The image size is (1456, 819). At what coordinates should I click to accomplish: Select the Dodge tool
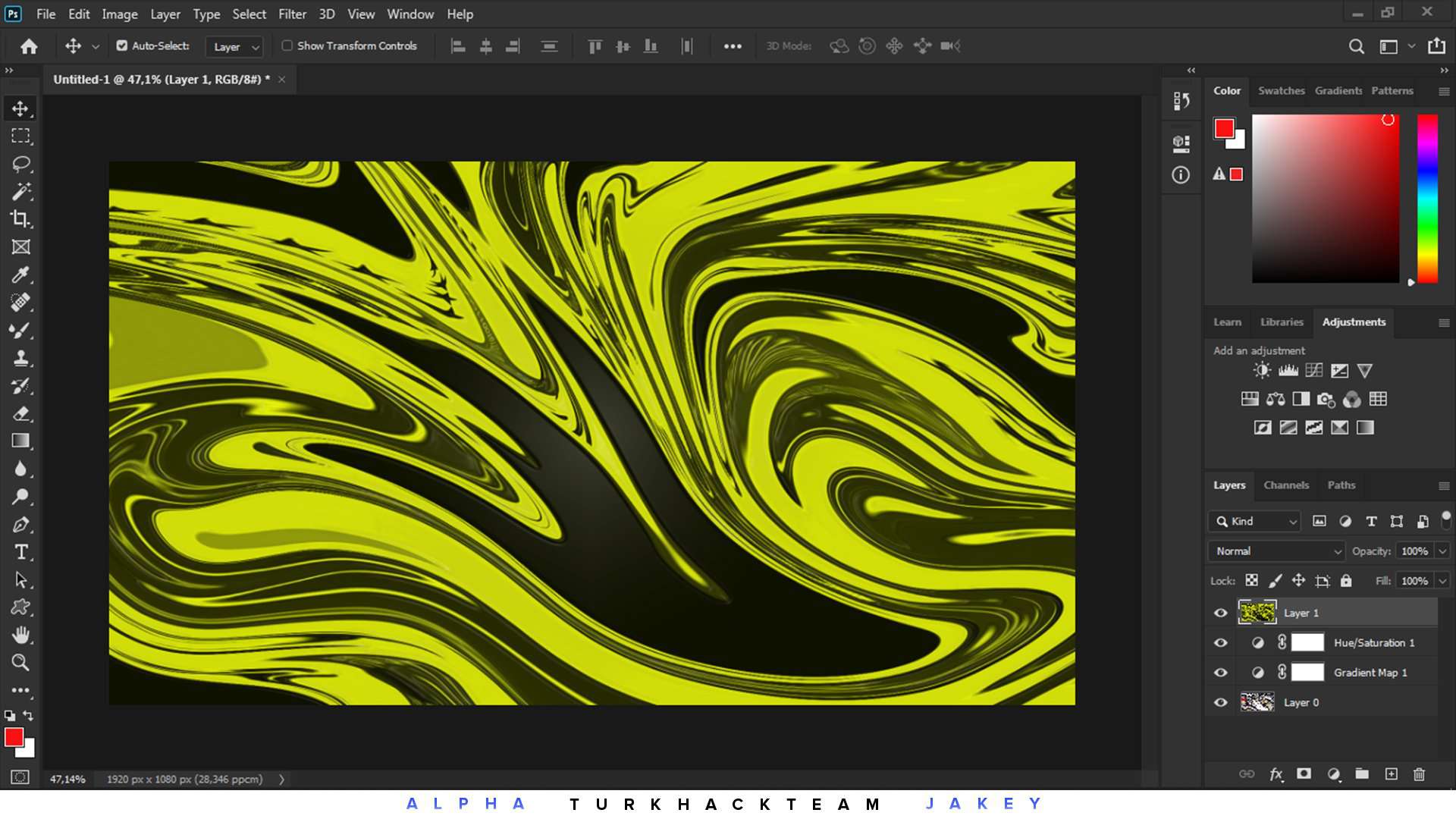pos(20,497)
